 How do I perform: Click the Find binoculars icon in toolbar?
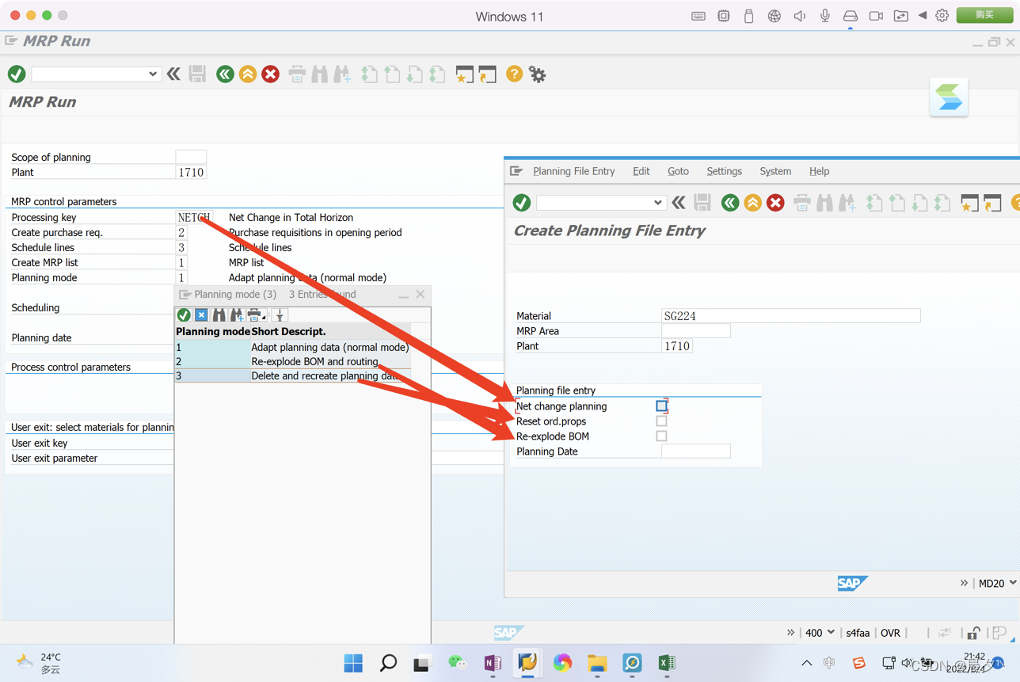click(320, 74)
